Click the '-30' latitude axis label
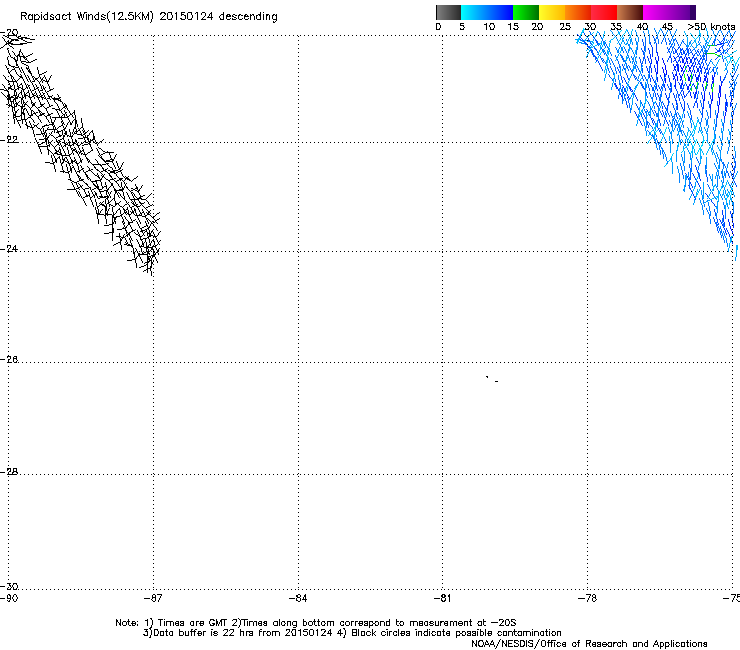This screenshot has width=740, height=650. coord(9,586)
